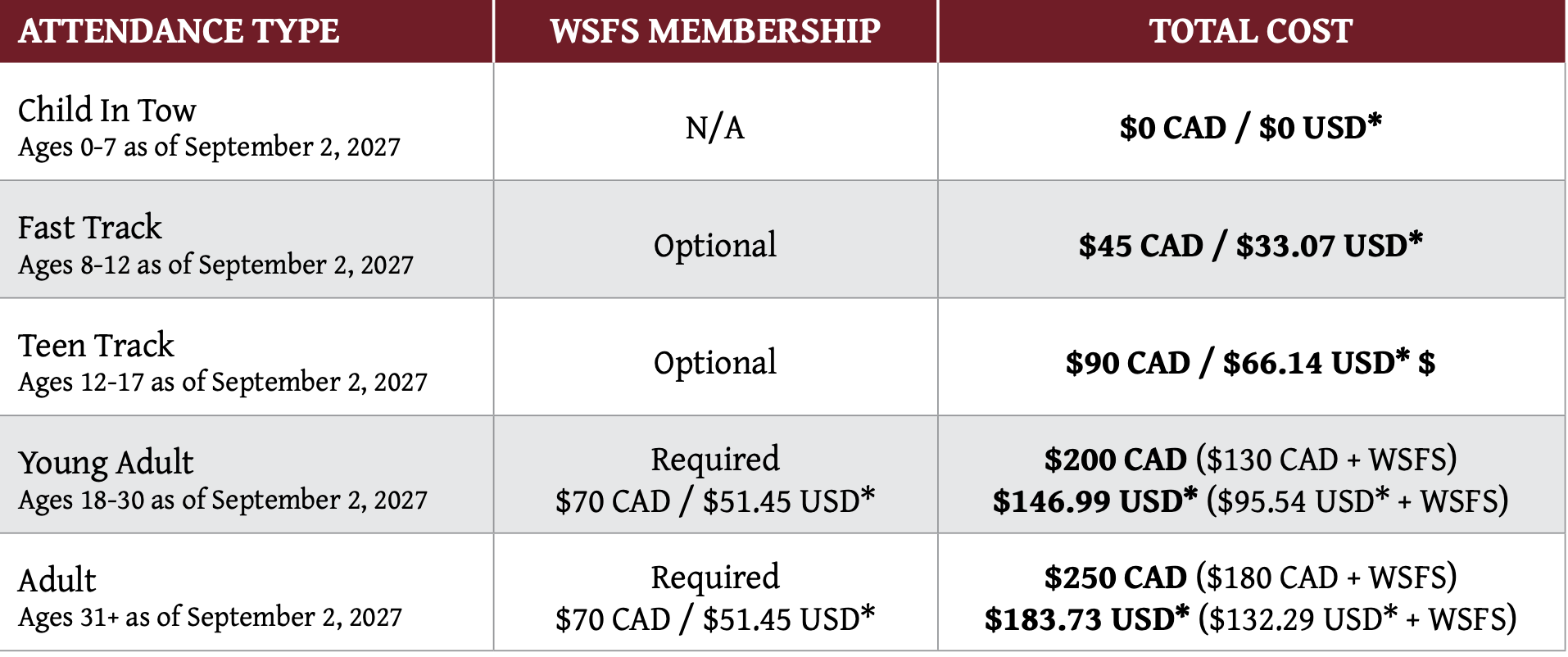Select the $200 CAD total cost

1115,460
